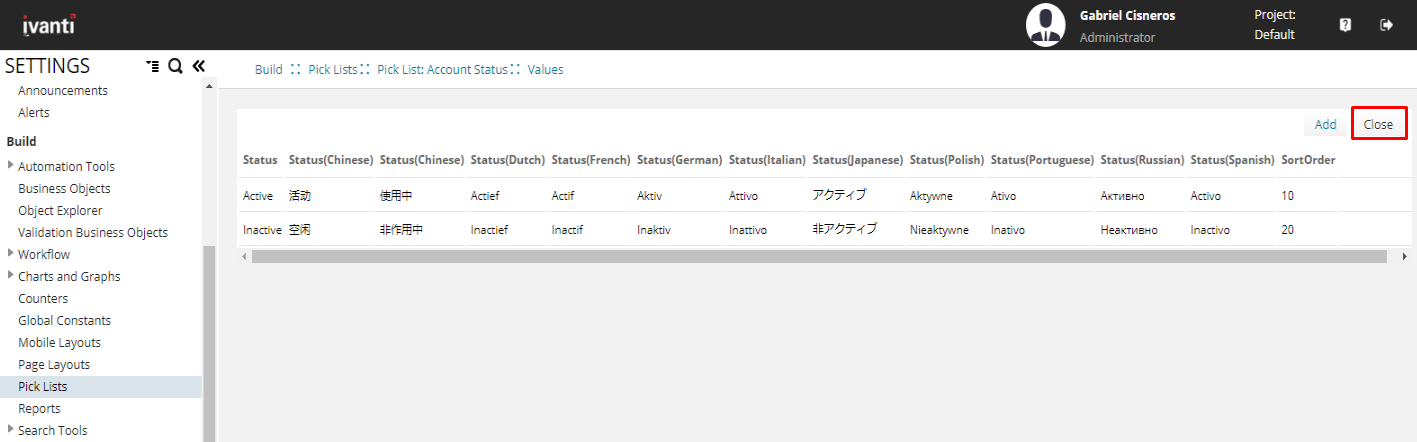The width and height of the screenshot is (1417, 442).
Task: Open the help question mark icon
Action: click(x=1345, y=25)
